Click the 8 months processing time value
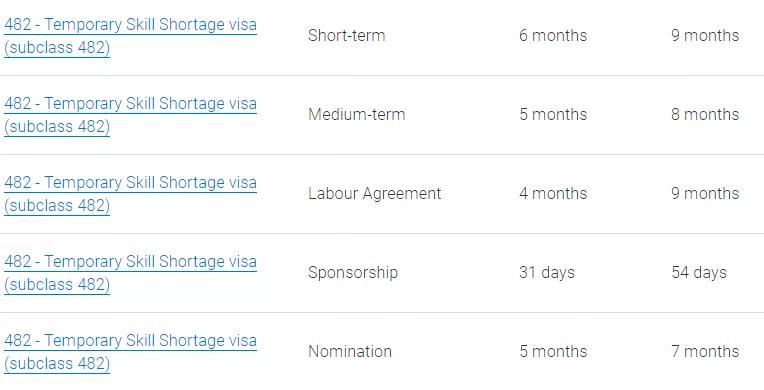 point(705,115)
